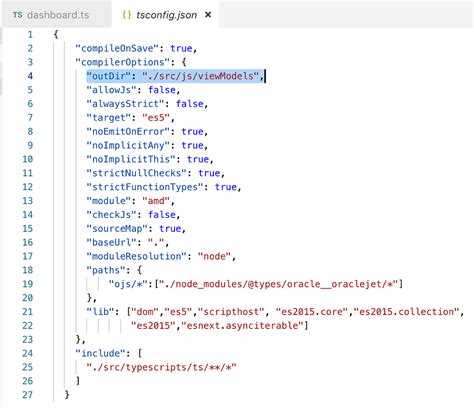This screenshot has height=408, width=474.
Task: Click the "paths" key on line 18
Action: pyautogui.click(x=106, y=270)
